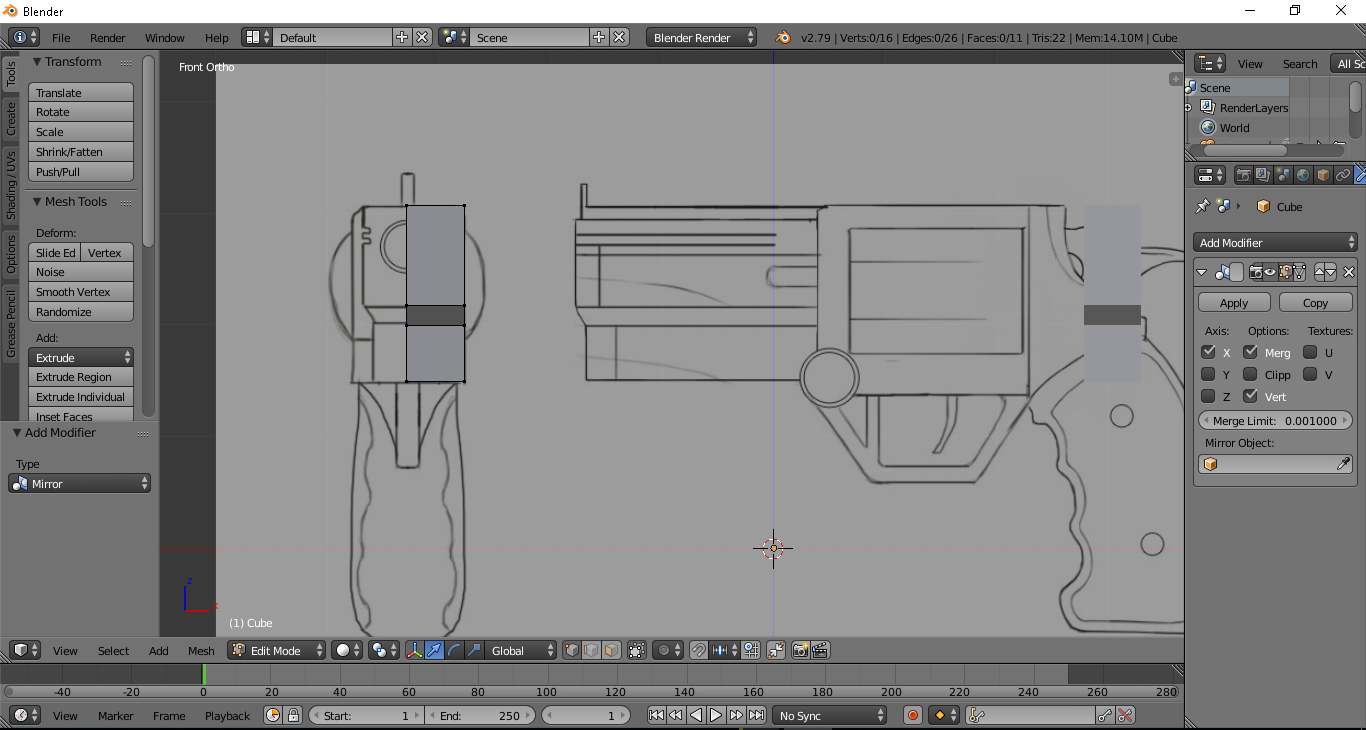Delete the Mirror modifier with the X icon
The width and height of the screenshot is (1366, 730).
tap(1348, 271)
